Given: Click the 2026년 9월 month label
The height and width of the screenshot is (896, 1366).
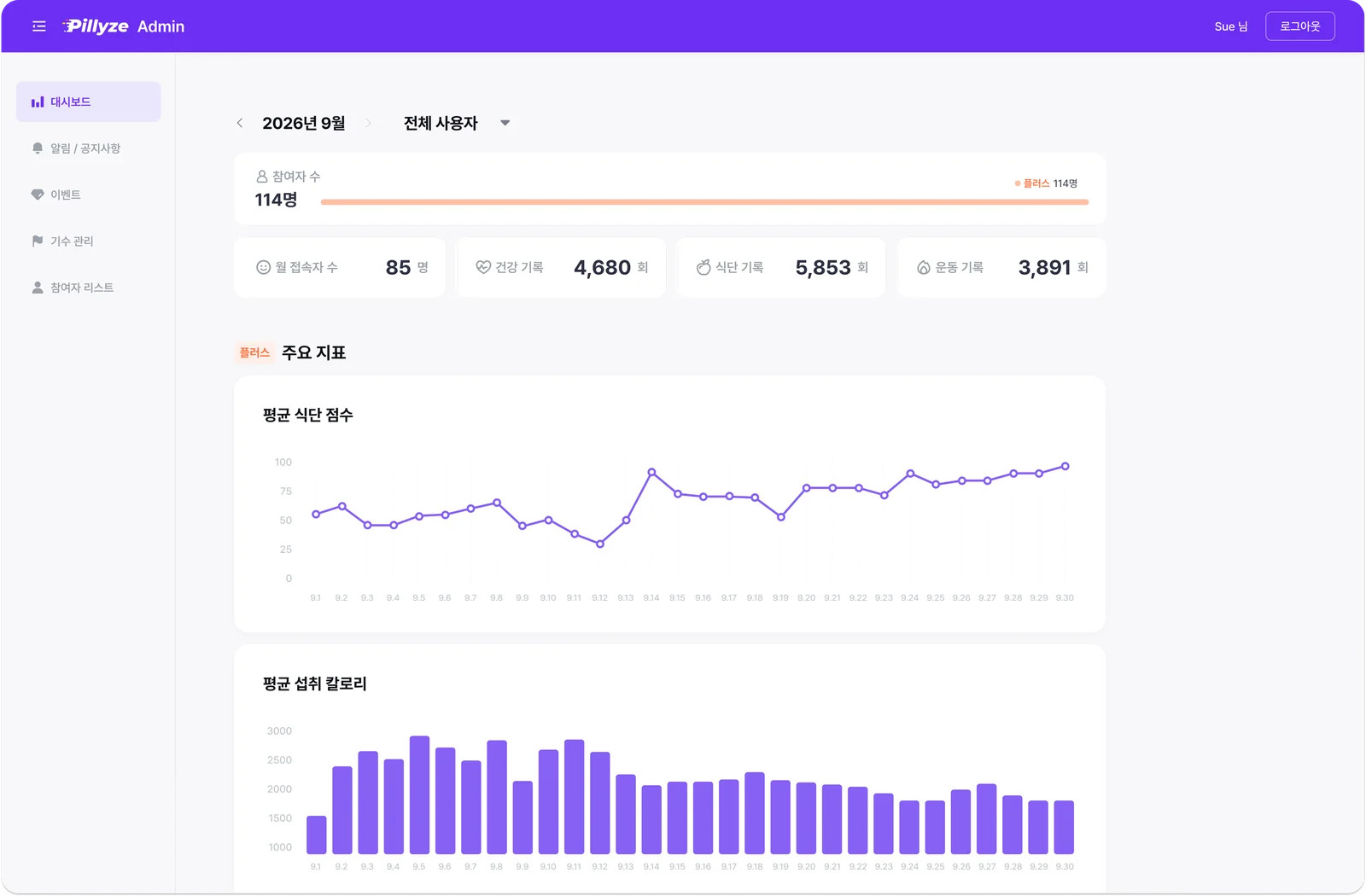Looking at the screenshot, I should coord(304,123).
